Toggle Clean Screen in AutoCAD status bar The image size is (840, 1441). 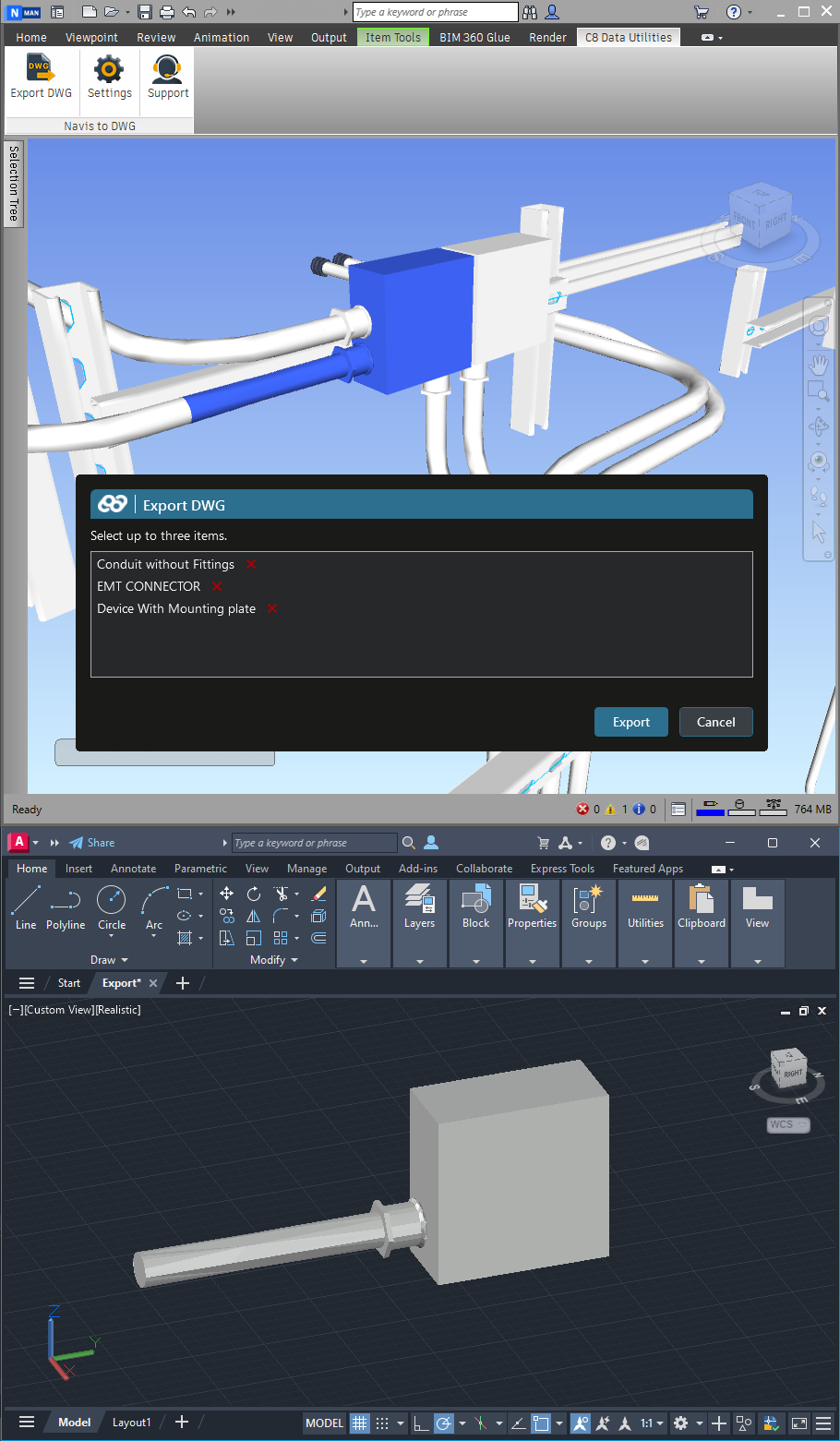pos(799,1423)
